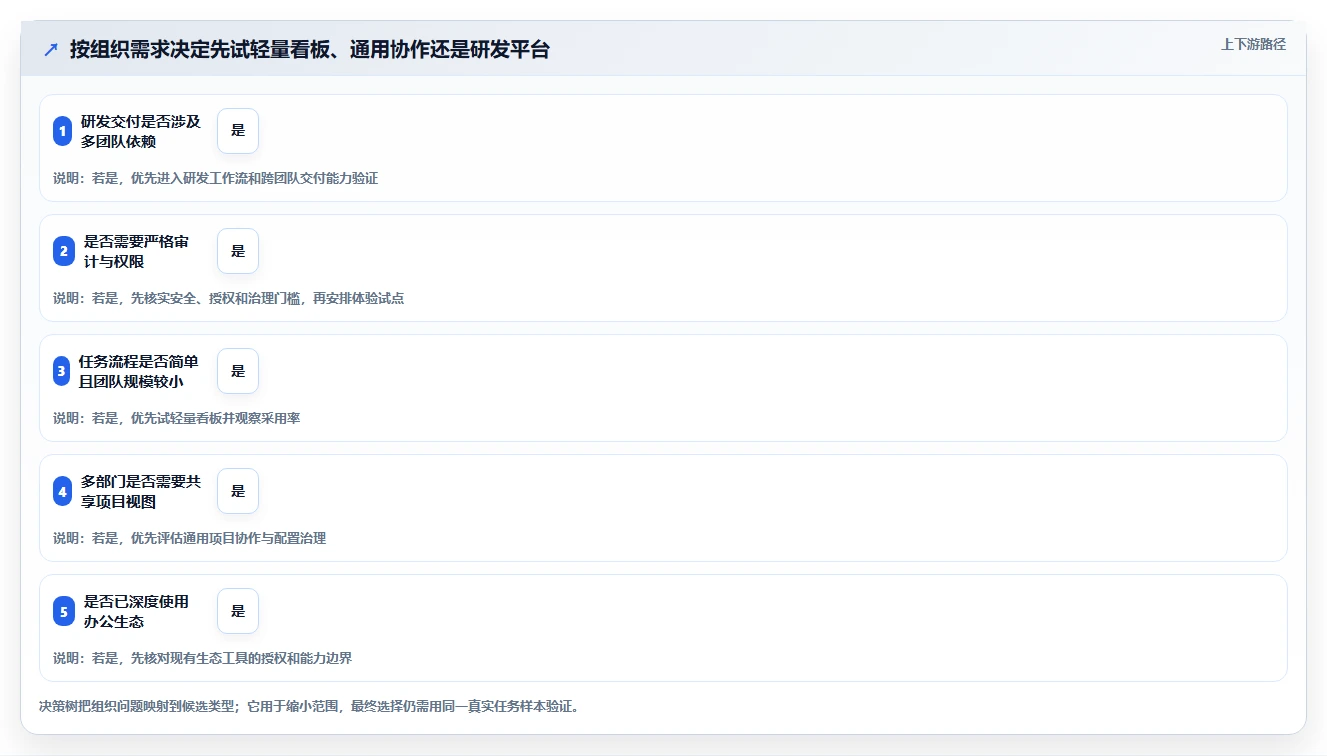Click the arrow icon beside the title
Image resolution: width=1327 pixels, height=756 pixels.
(51, 49)
